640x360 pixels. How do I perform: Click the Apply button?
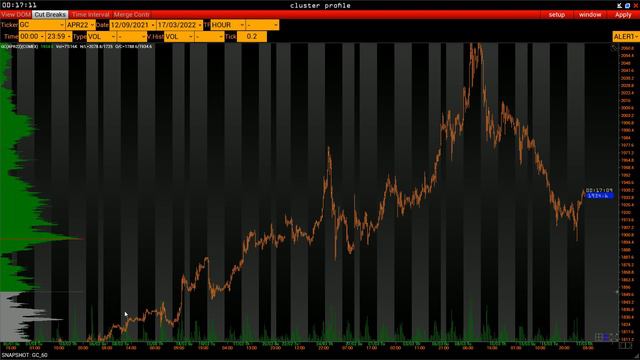(623, 15)
